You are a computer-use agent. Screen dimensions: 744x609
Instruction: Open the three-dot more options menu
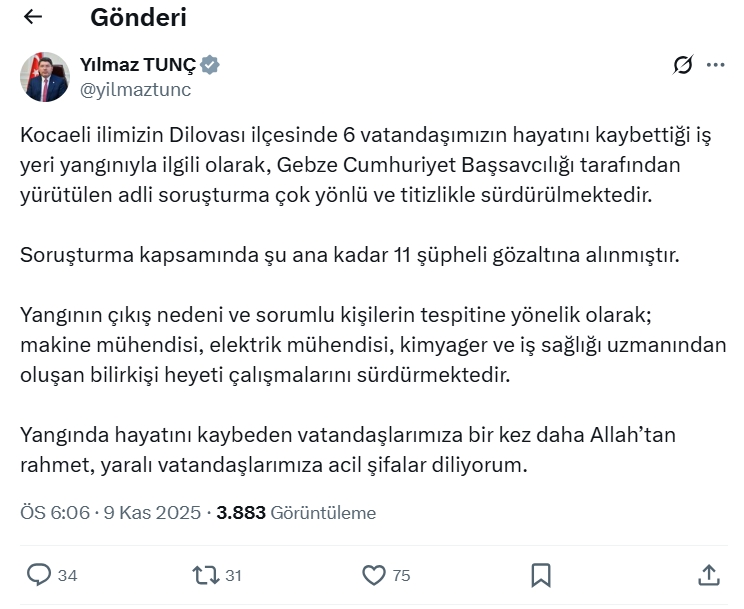715,65
